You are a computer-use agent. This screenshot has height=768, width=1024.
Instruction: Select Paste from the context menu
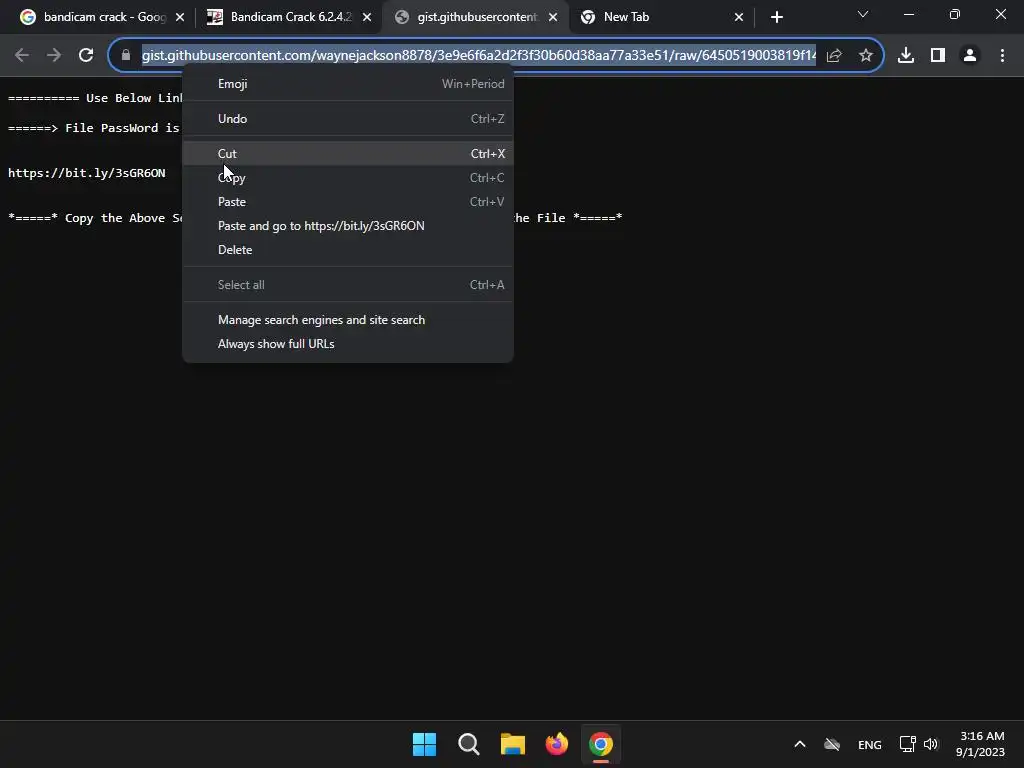click(348, 202)
